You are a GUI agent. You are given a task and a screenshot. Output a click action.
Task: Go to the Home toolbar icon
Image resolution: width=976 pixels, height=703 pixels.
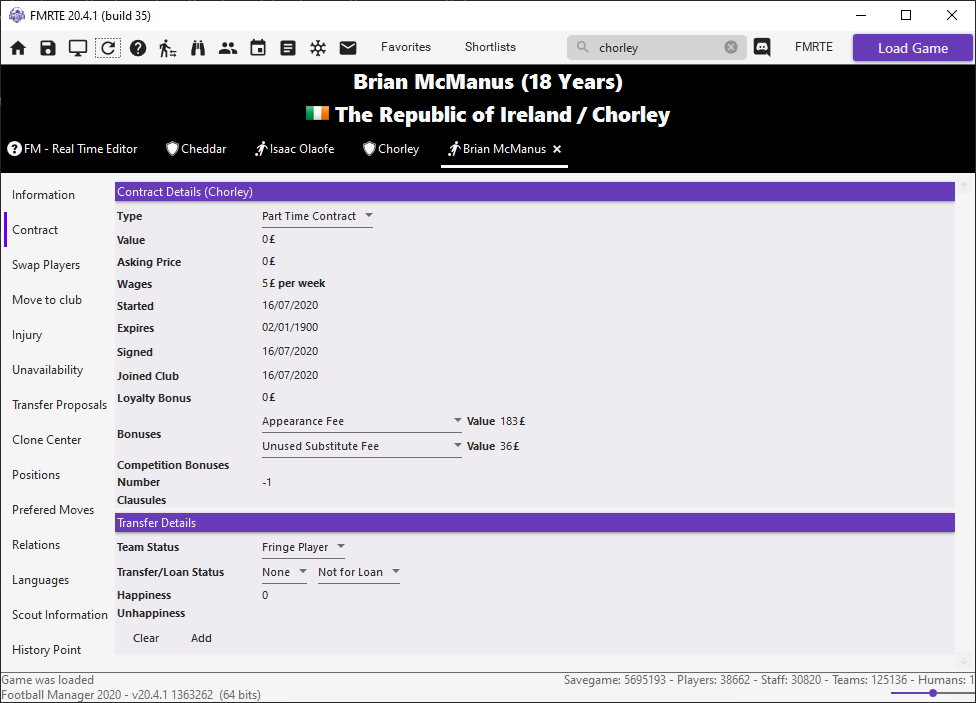[x=18, y=48]
